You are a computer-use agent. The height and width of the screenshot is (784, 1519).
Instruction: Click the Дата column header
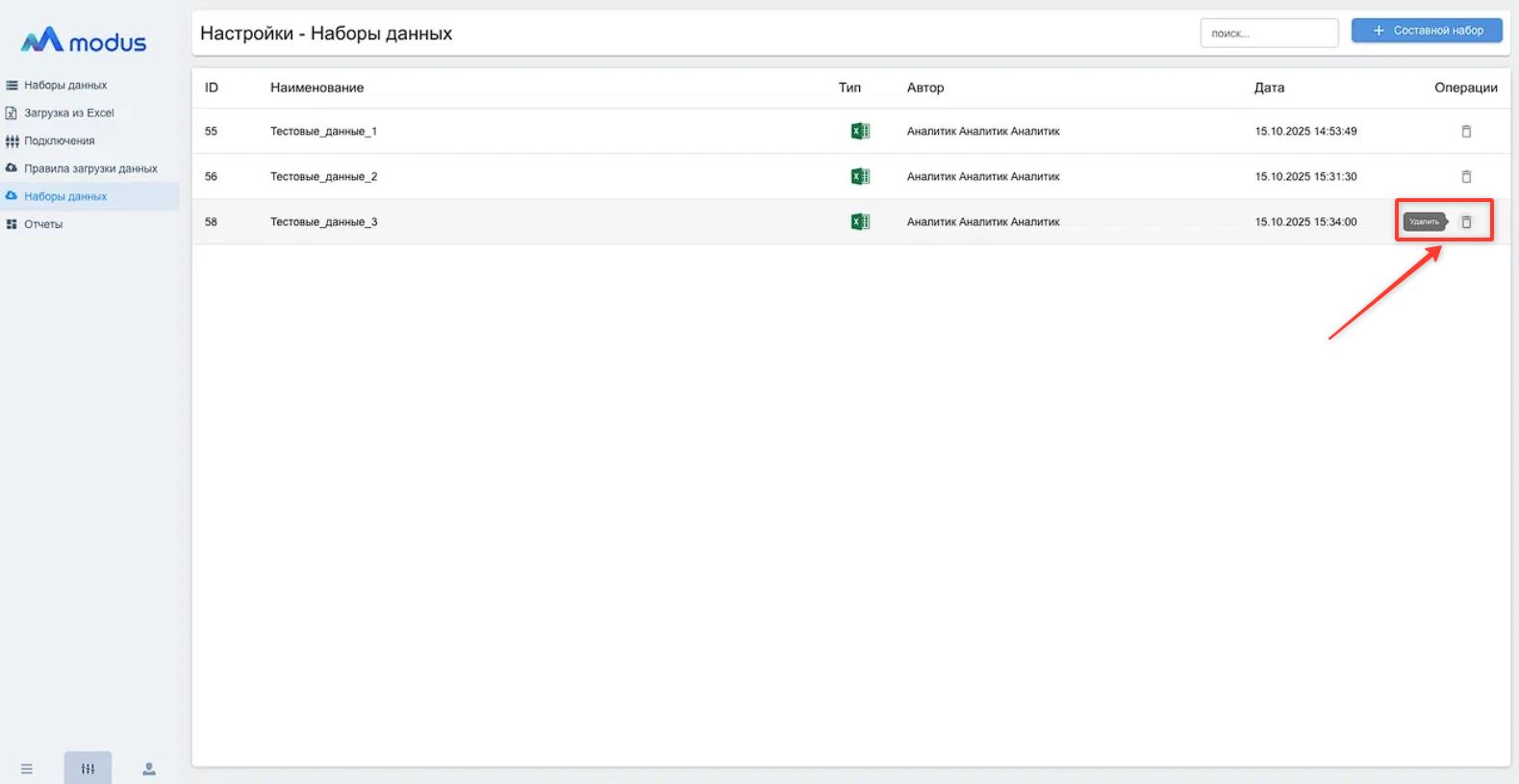pyautogui.click(x=1269, y=88)
